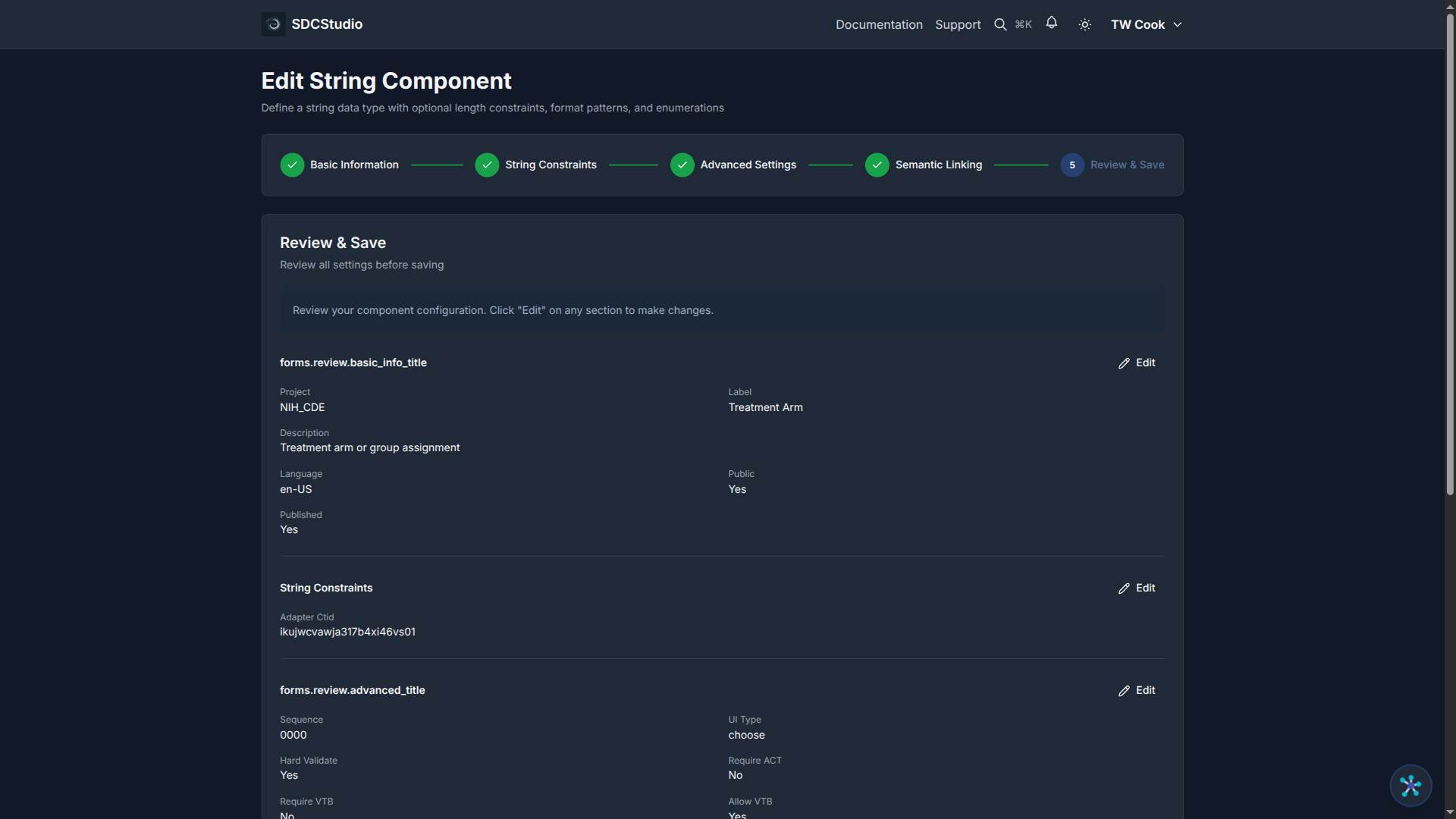The image size is (1456, 819).
Task: Click the SDCStudio logo icon
Action: [273, 24]
